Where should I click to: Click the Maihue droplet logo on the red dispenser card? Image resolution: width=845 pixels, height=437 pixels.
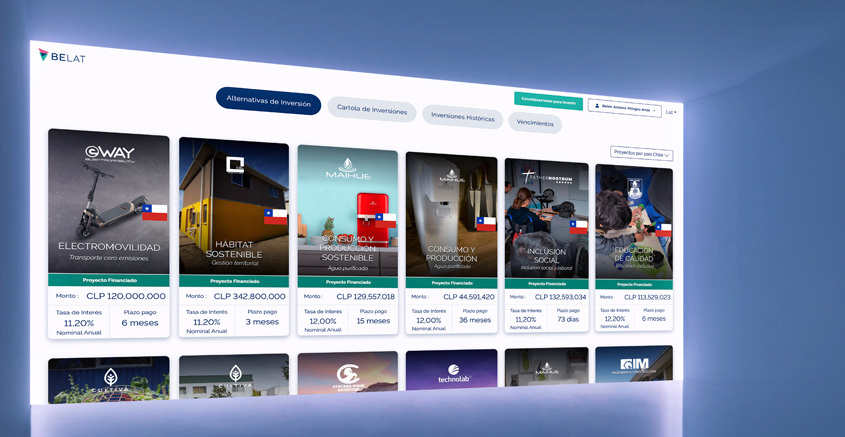click(348, 168)
